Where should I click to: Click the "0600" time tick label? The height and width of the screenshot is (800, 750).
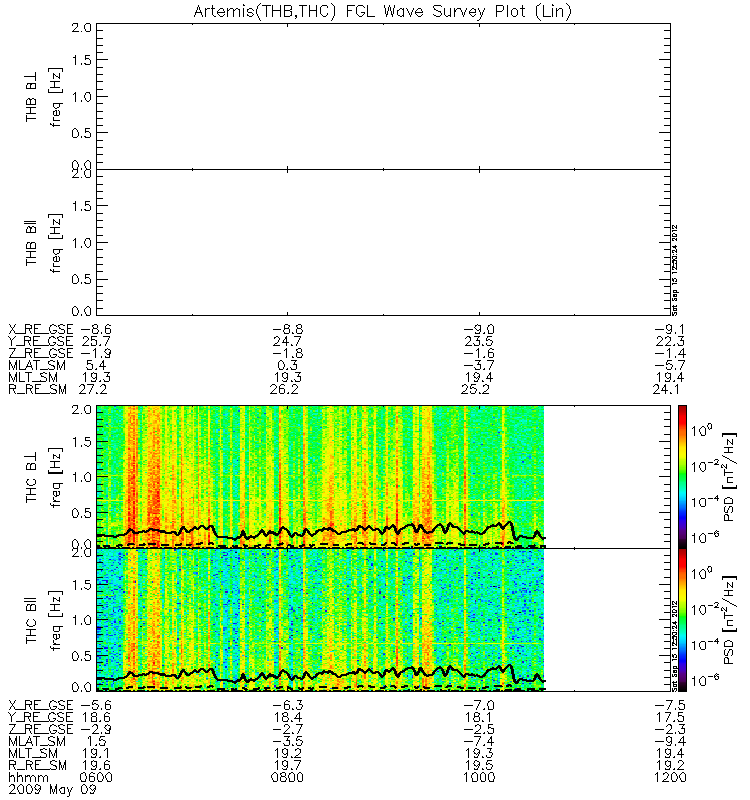pos(96,778)
